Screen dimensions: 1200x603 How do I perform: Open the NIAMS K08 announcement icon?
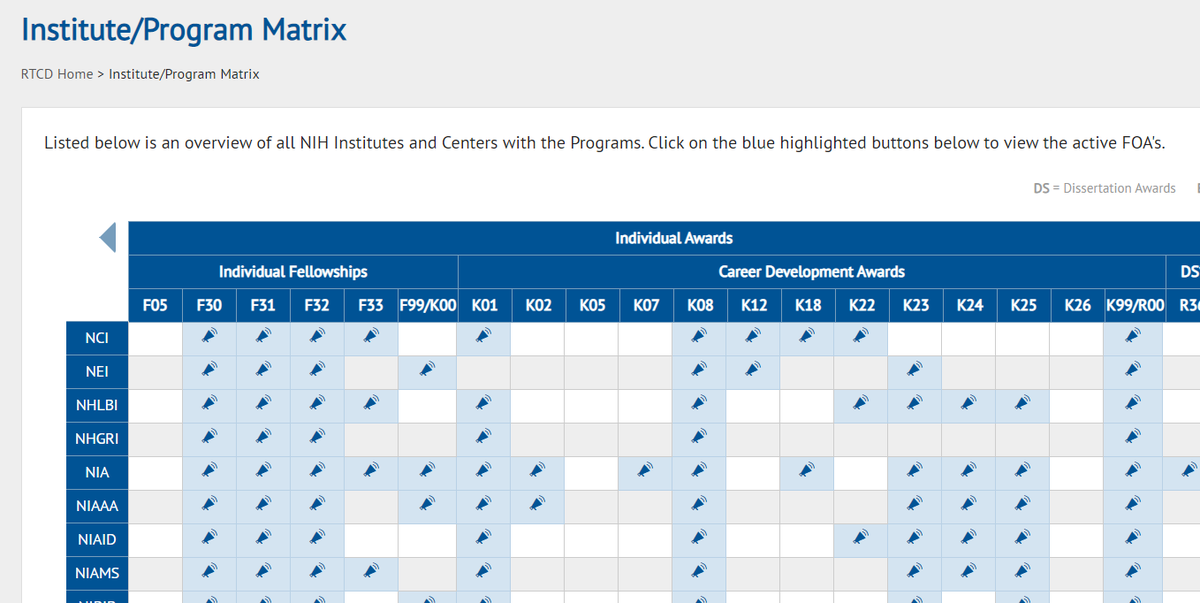pyautogui.click(x=698, y=573)
